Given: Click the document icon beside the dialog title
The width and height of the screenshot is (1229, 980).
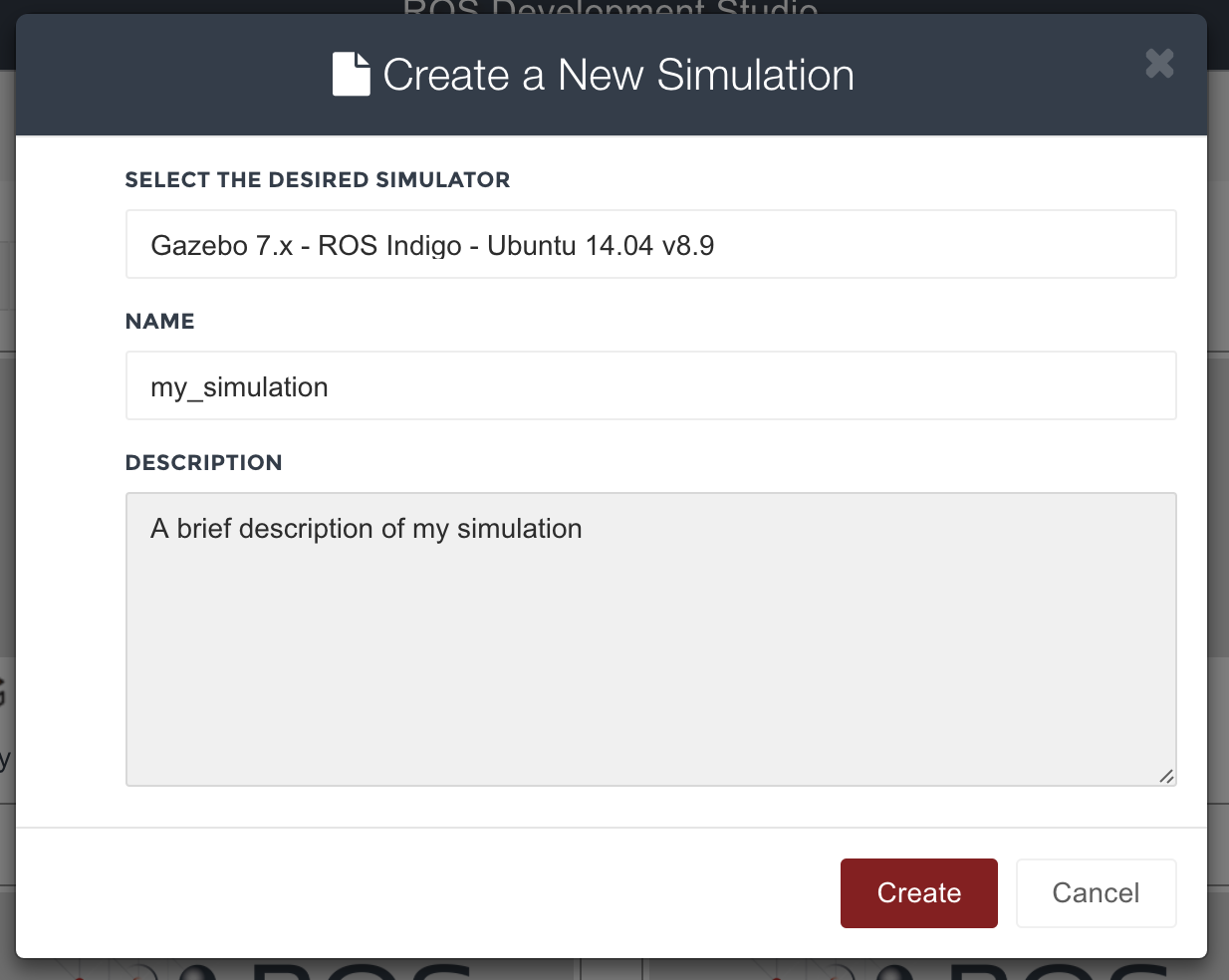Looking at the screenshot, I should [x=351, y=75].
